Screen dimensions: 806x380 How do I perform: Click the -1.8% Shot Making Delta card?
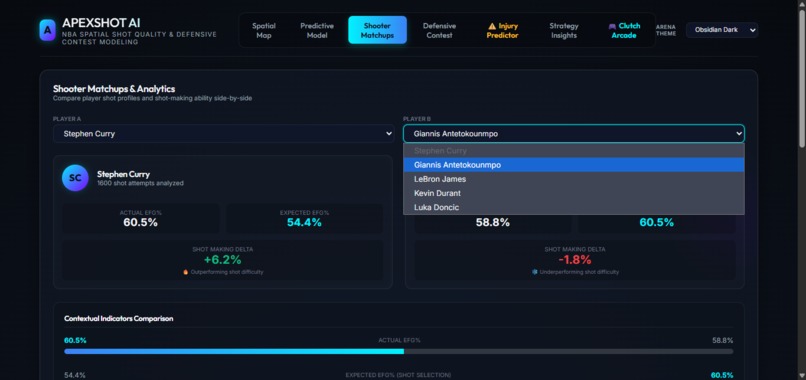coord(575,260)
